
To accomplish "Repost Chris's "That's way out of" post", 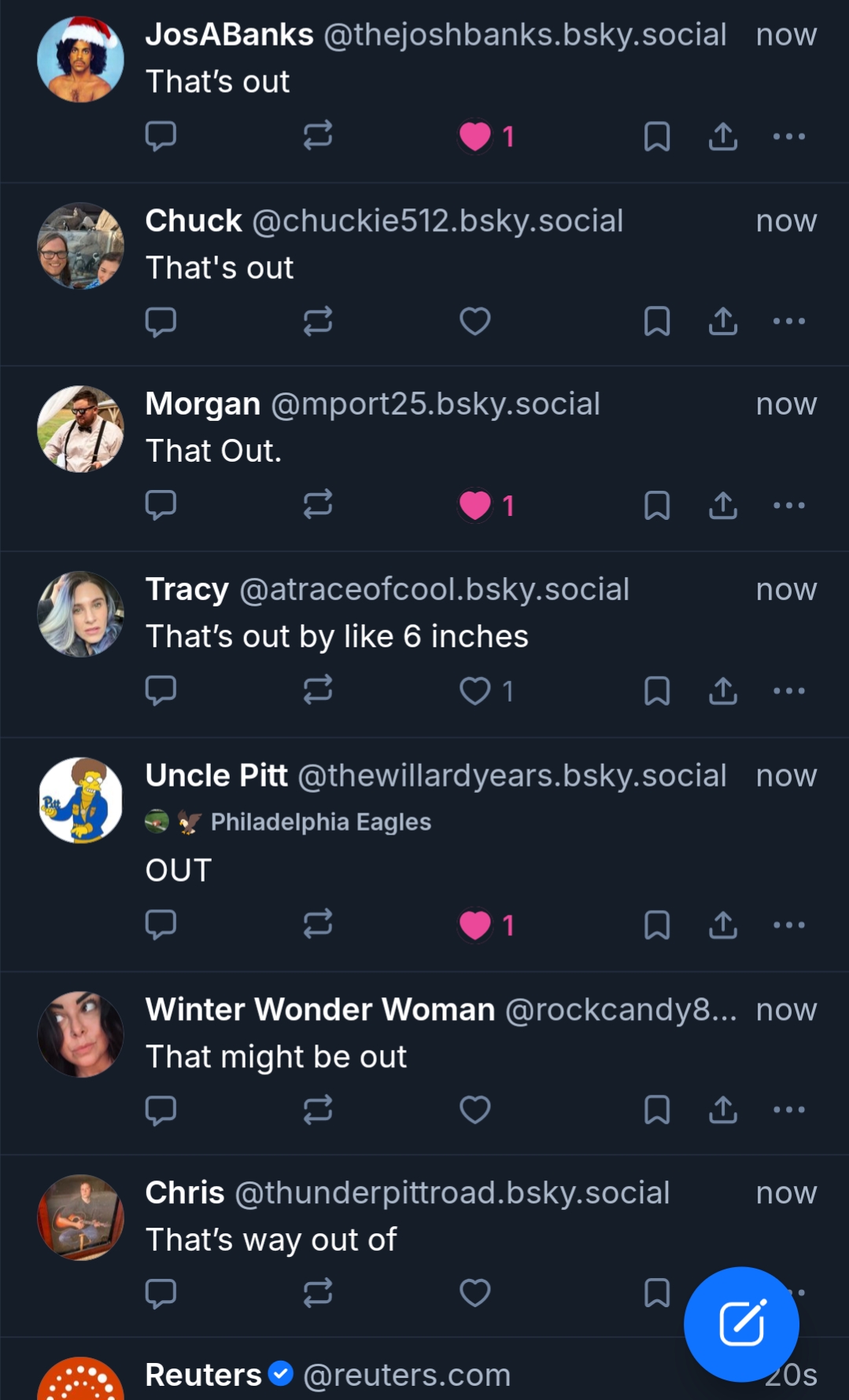I will [x=318, y=1292].
